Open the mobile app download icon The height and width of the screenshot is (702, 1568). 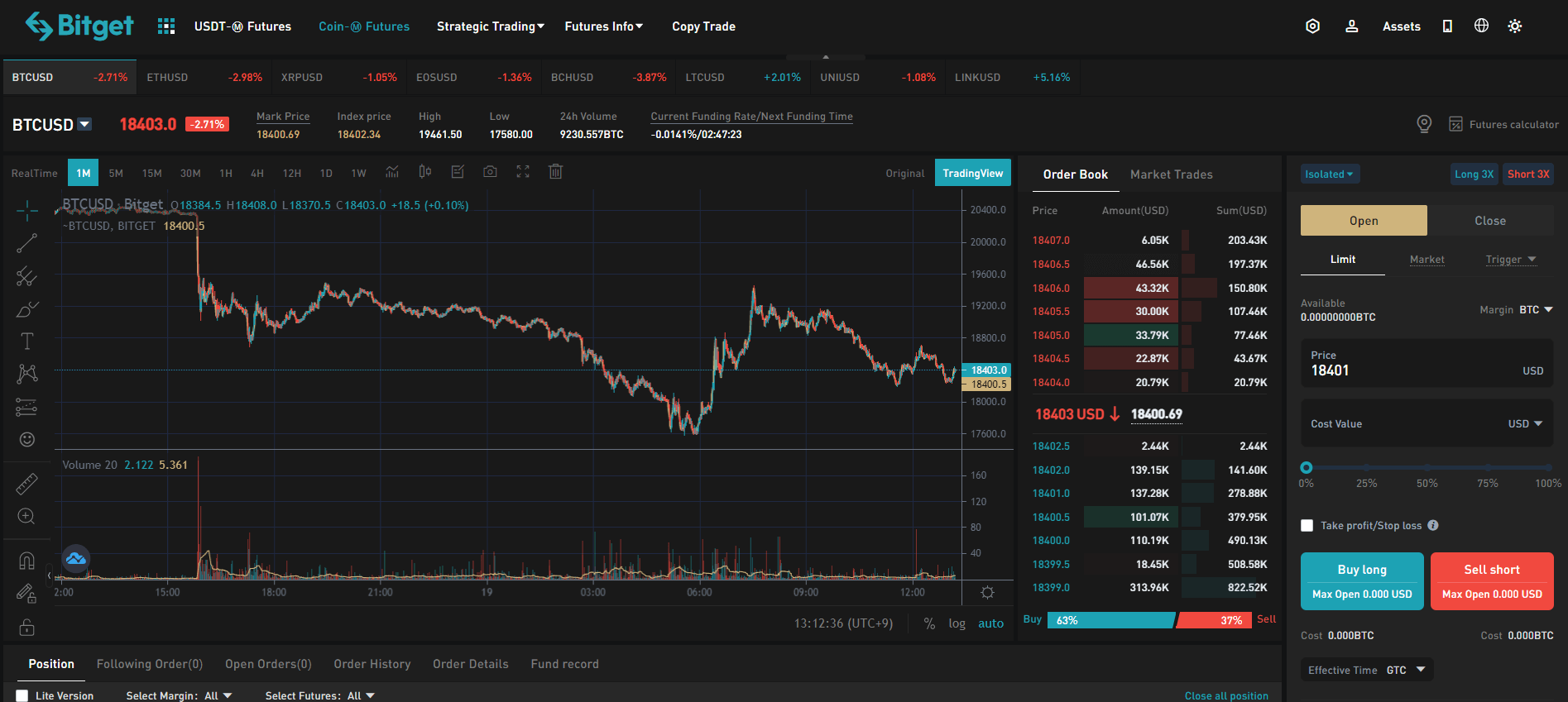pyautogui.click(x=1447, y=26)
